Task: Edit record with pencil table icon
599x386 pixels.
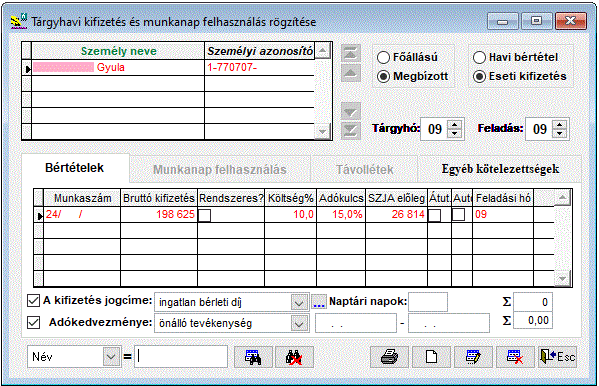Action: pyautogui.click(x=473, y=357)
